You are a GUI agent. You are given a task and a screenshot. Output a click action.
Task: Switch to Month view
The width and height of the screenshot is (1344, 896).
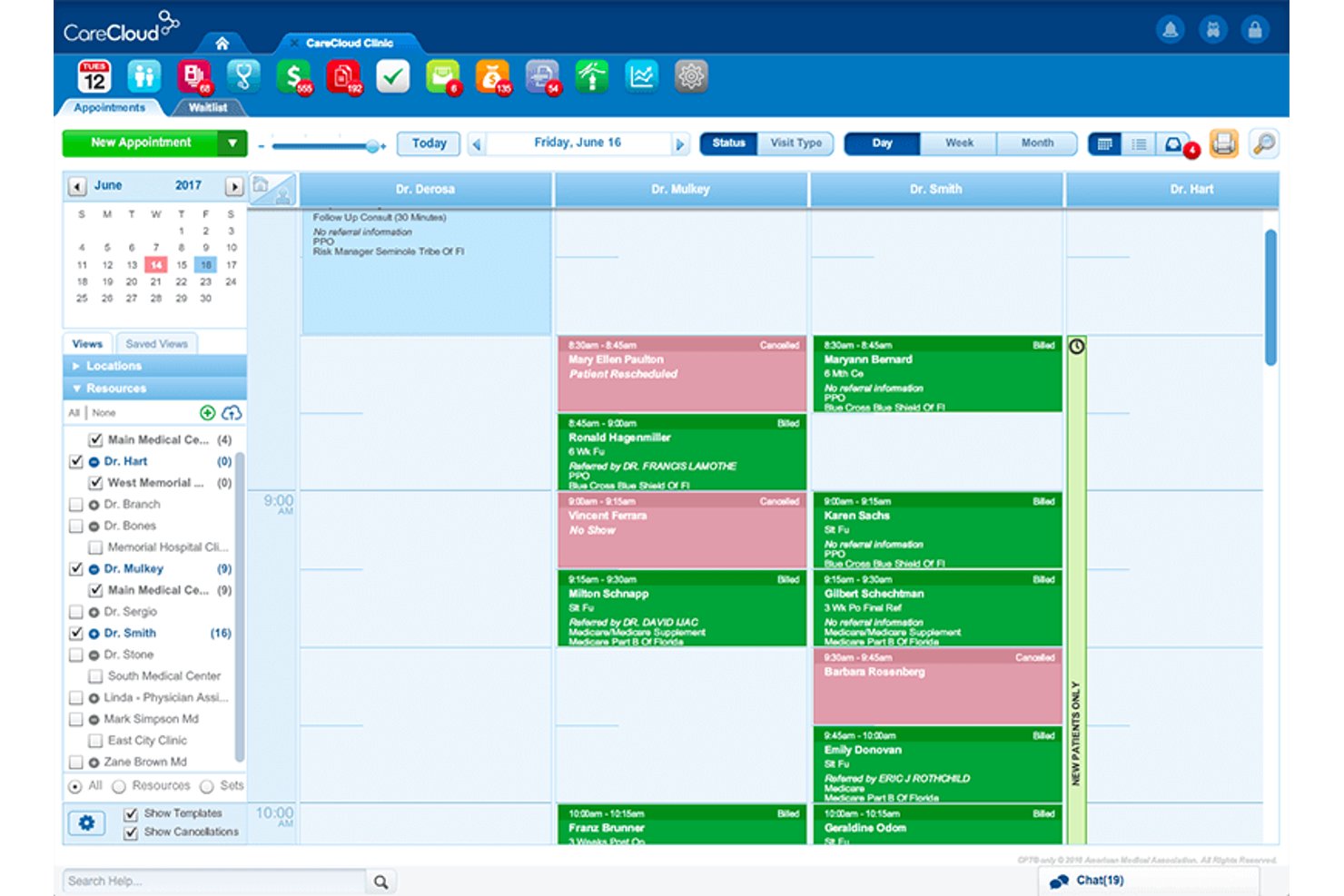click(x=1037, y=143)
